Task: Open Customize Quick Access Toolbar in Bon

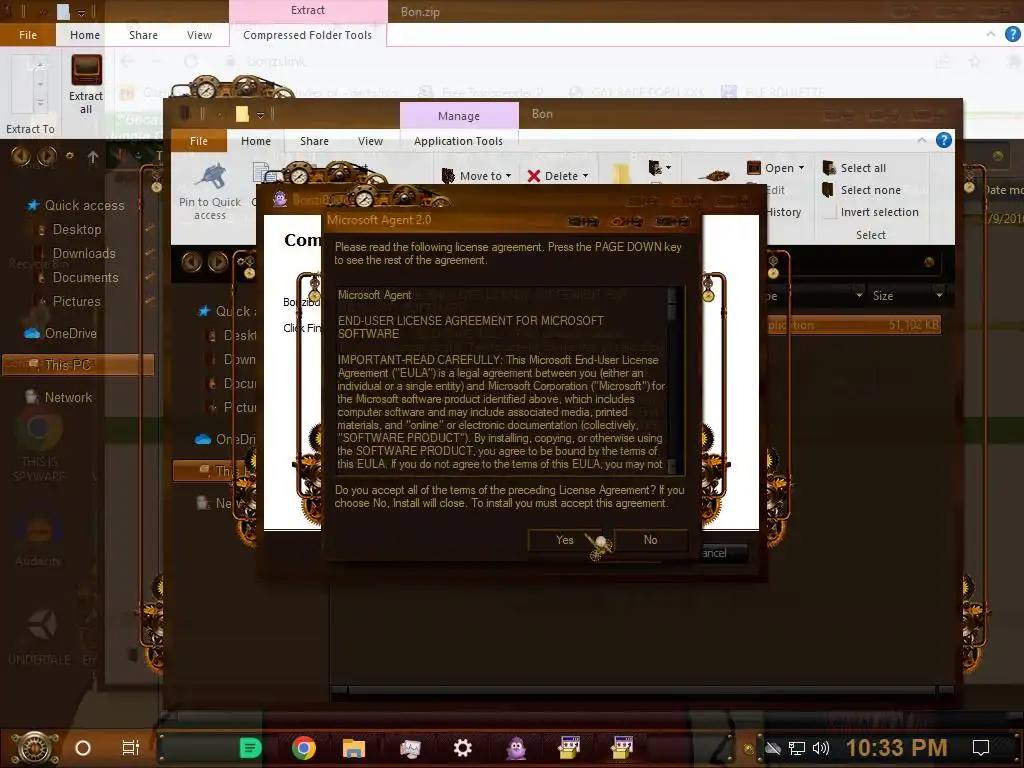Action: tap(260, 115)
